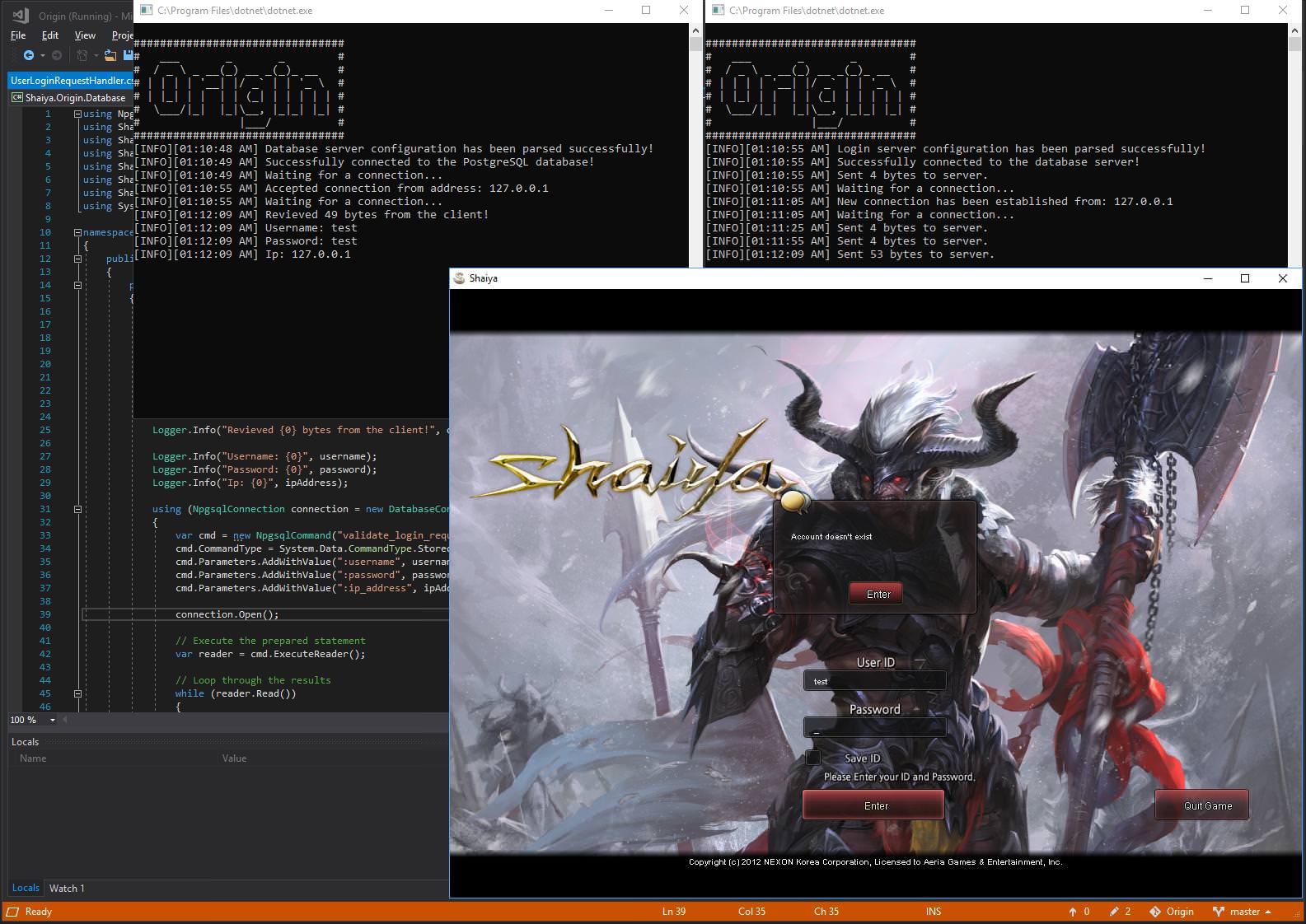Collapse the method block at line 14
The image size is (1306, 924).
(x=77, y=285)
